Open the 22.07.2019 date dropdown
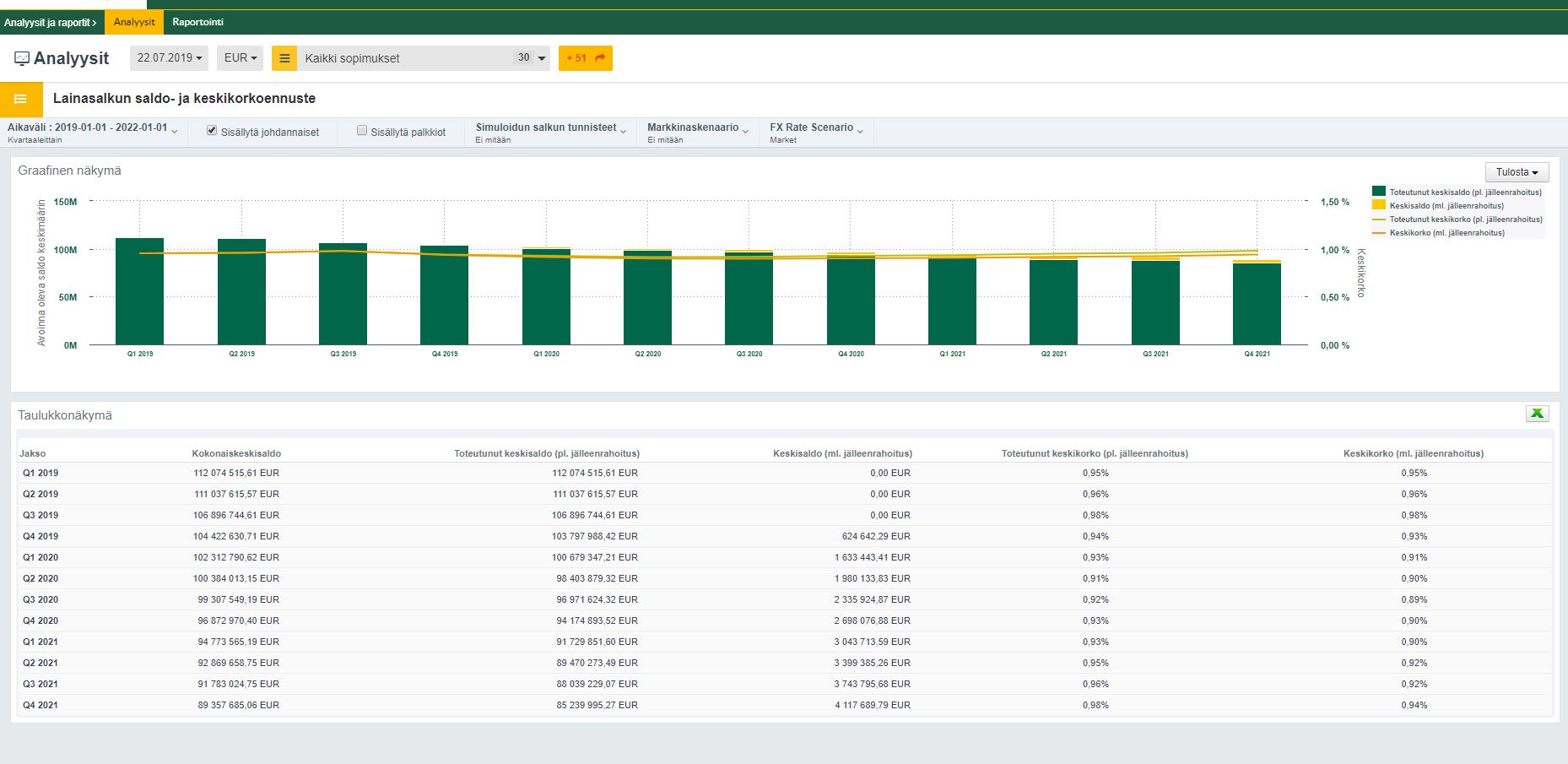 coord(170,58)
